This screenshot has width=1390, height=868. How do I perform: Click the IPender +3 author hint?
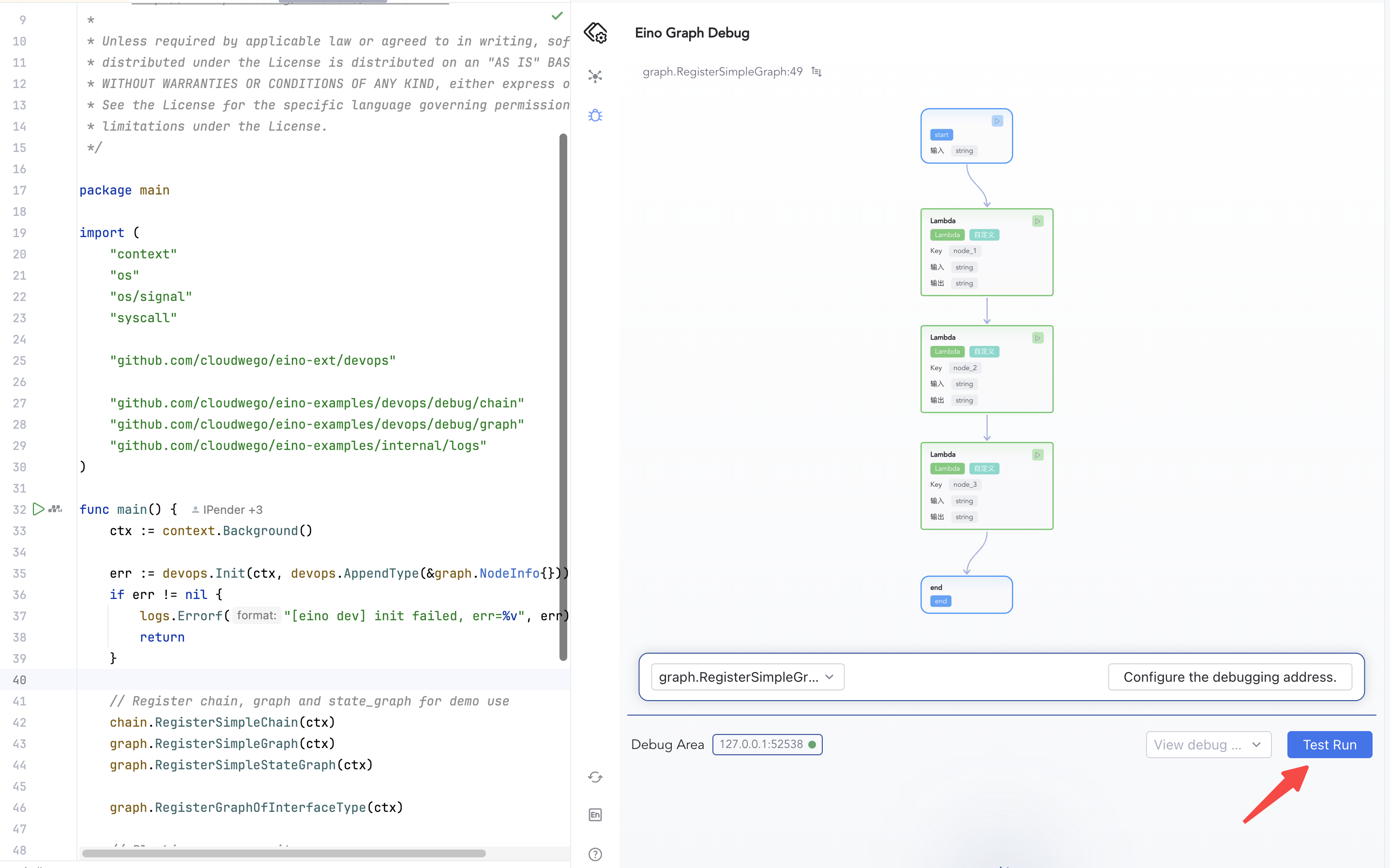[227, 510]
